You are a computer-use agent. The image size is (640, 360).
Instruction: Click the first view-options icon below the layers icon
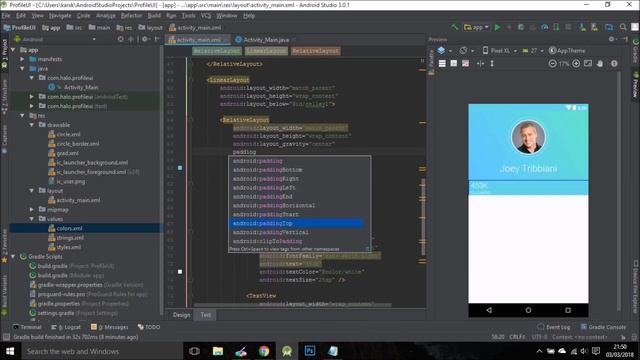pos(442,64)
